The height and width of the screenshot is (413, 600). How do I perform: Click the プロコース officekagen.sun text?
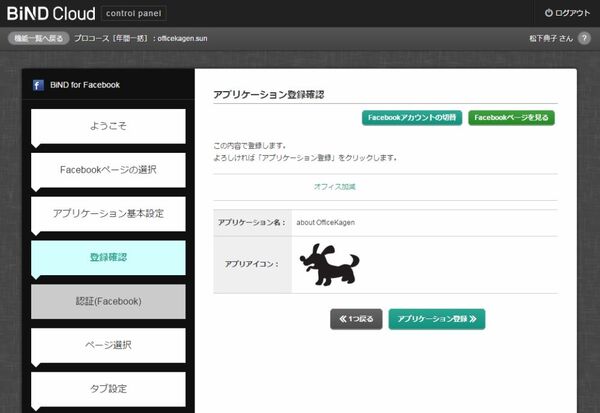pos(141,38)
